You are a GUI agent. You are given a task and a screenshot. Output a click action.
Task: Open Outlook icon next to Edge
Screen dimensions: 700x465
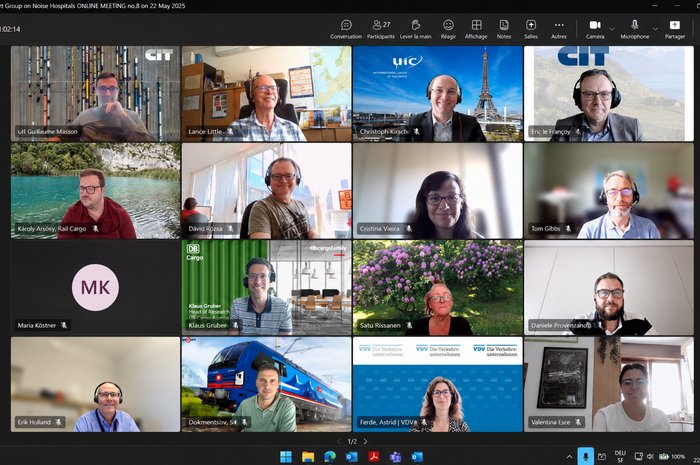point(352,457)
